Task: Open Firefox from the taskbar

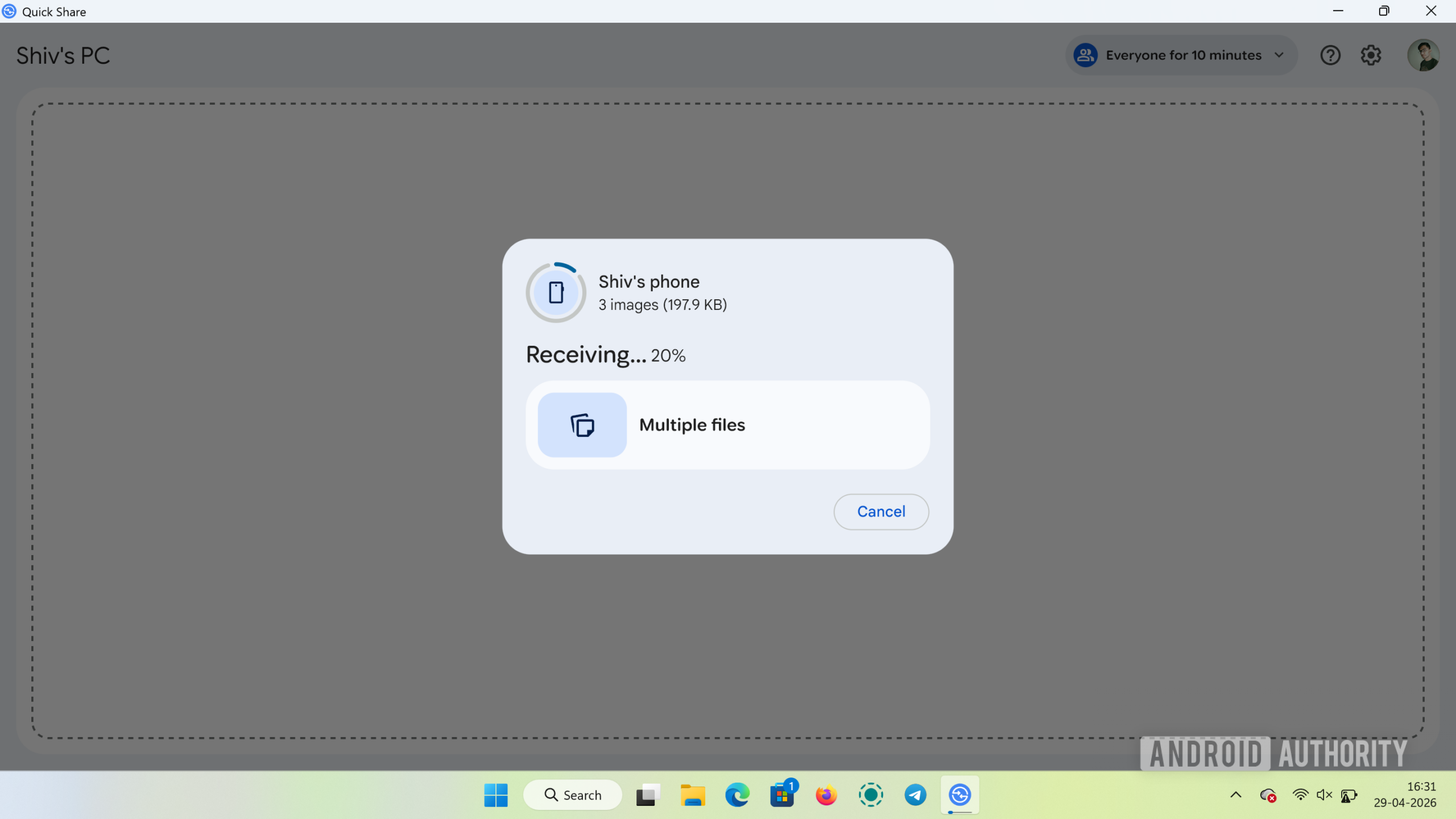Action: tap(826, 795)
